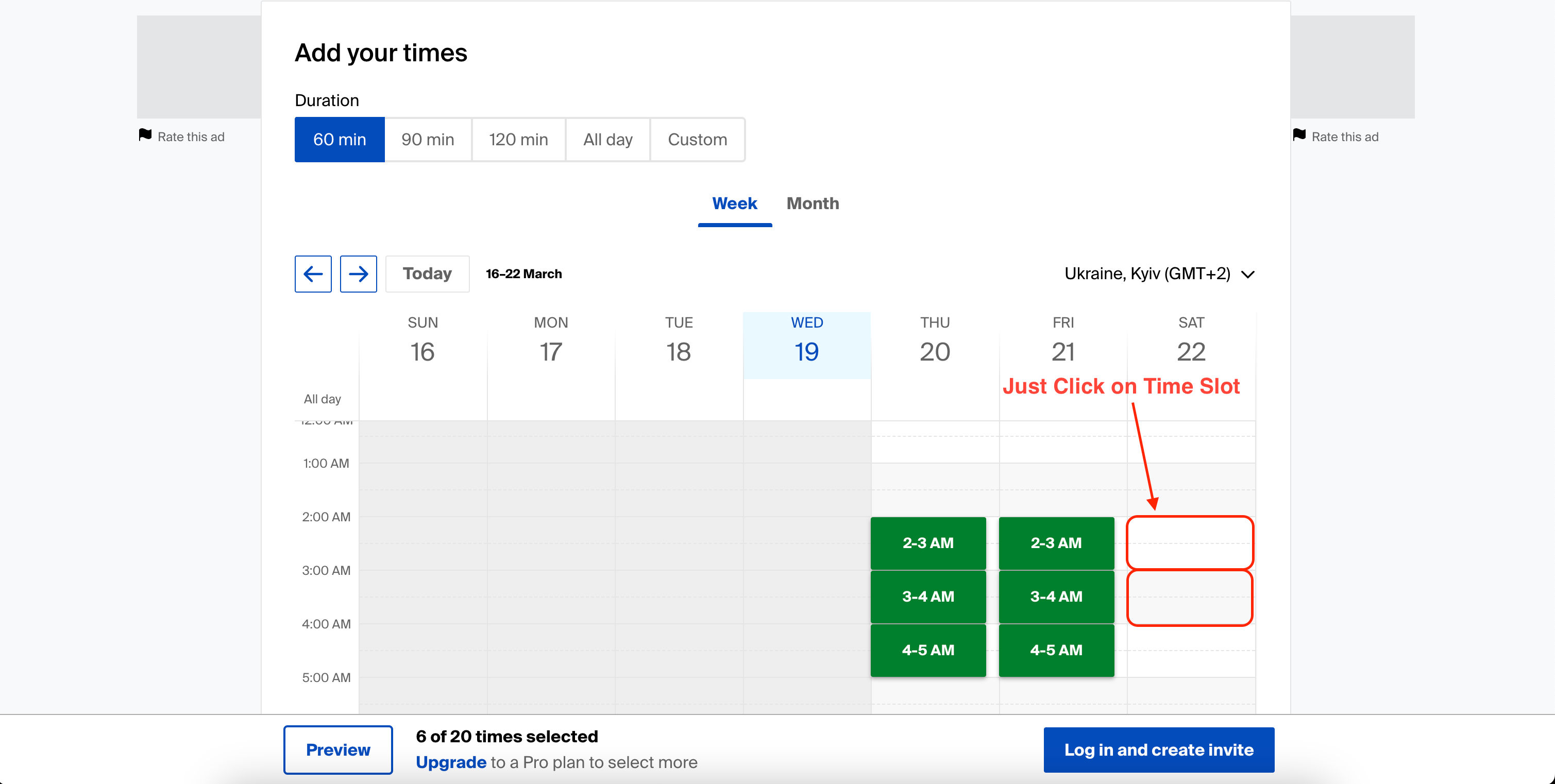Image resolution: width=1555 pixels, height=784 pixels.
Task: Deselect Thursday 2-3 AM time slot
Action: coord(928,542)
